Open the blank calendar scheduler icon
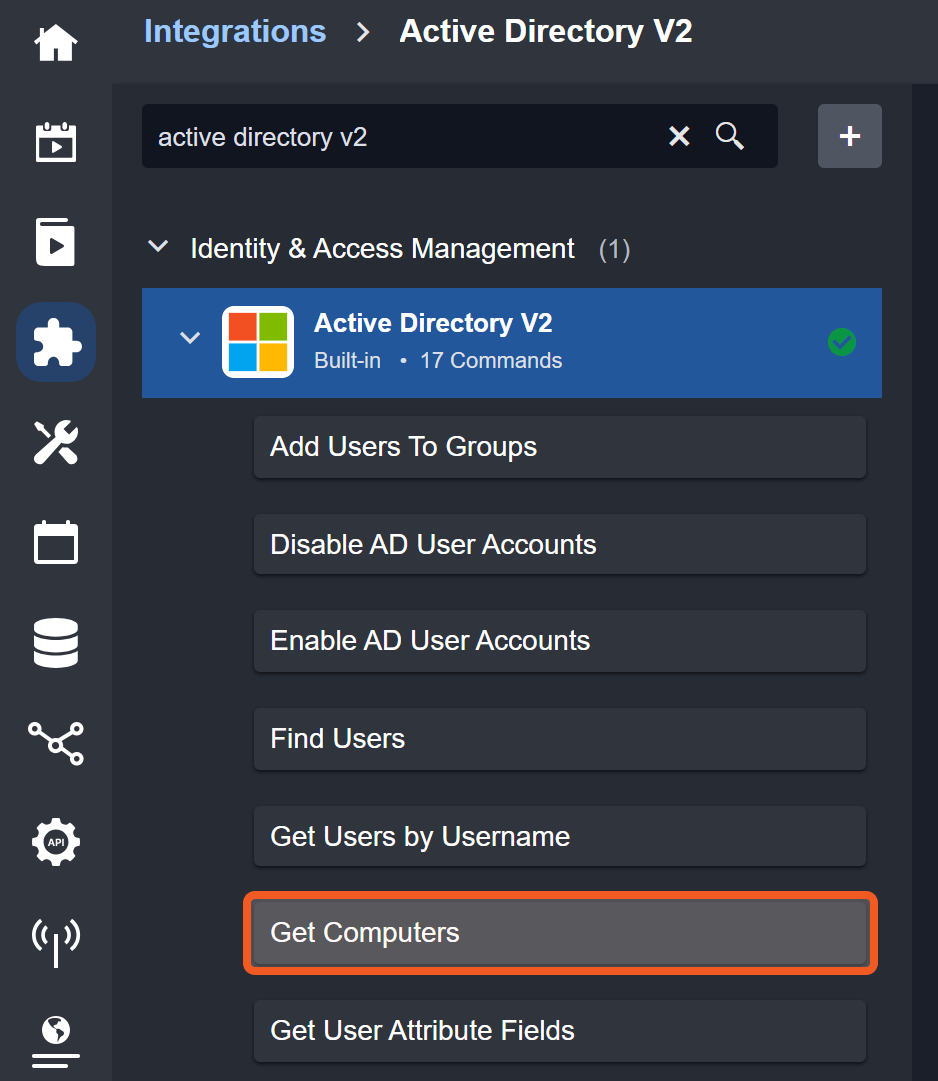Screen dimensions: 938x1081 (x=55, y=542)
